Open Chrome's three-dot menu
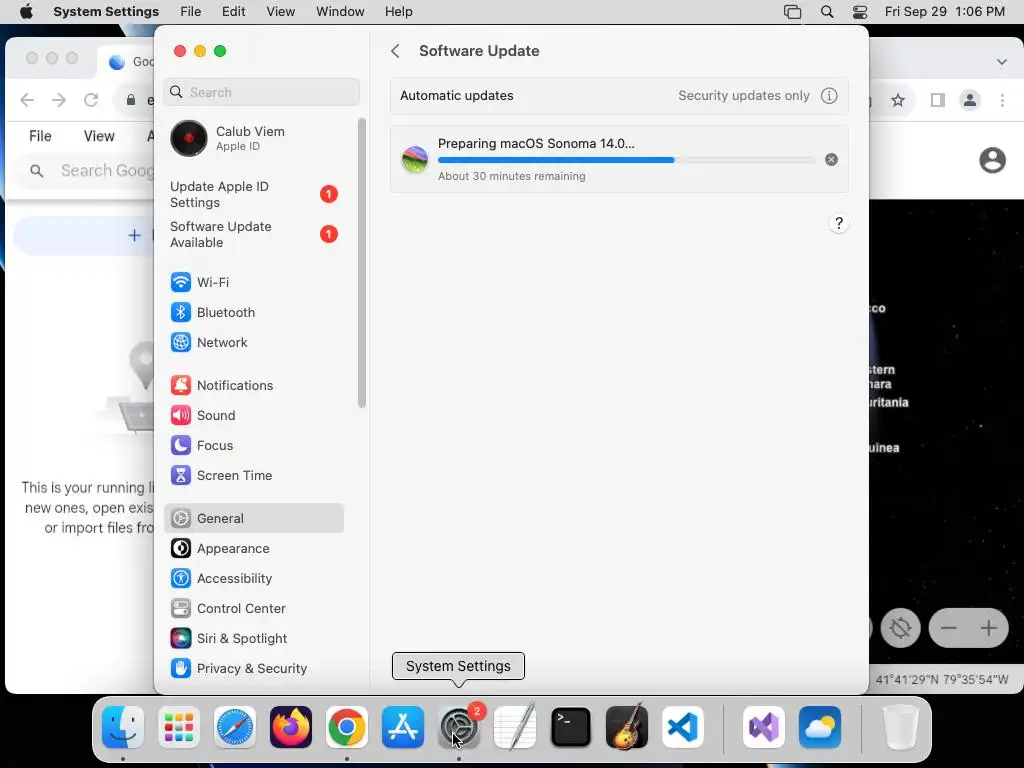The height and width of the screenshot is (768, 1024). [1002, 100]
